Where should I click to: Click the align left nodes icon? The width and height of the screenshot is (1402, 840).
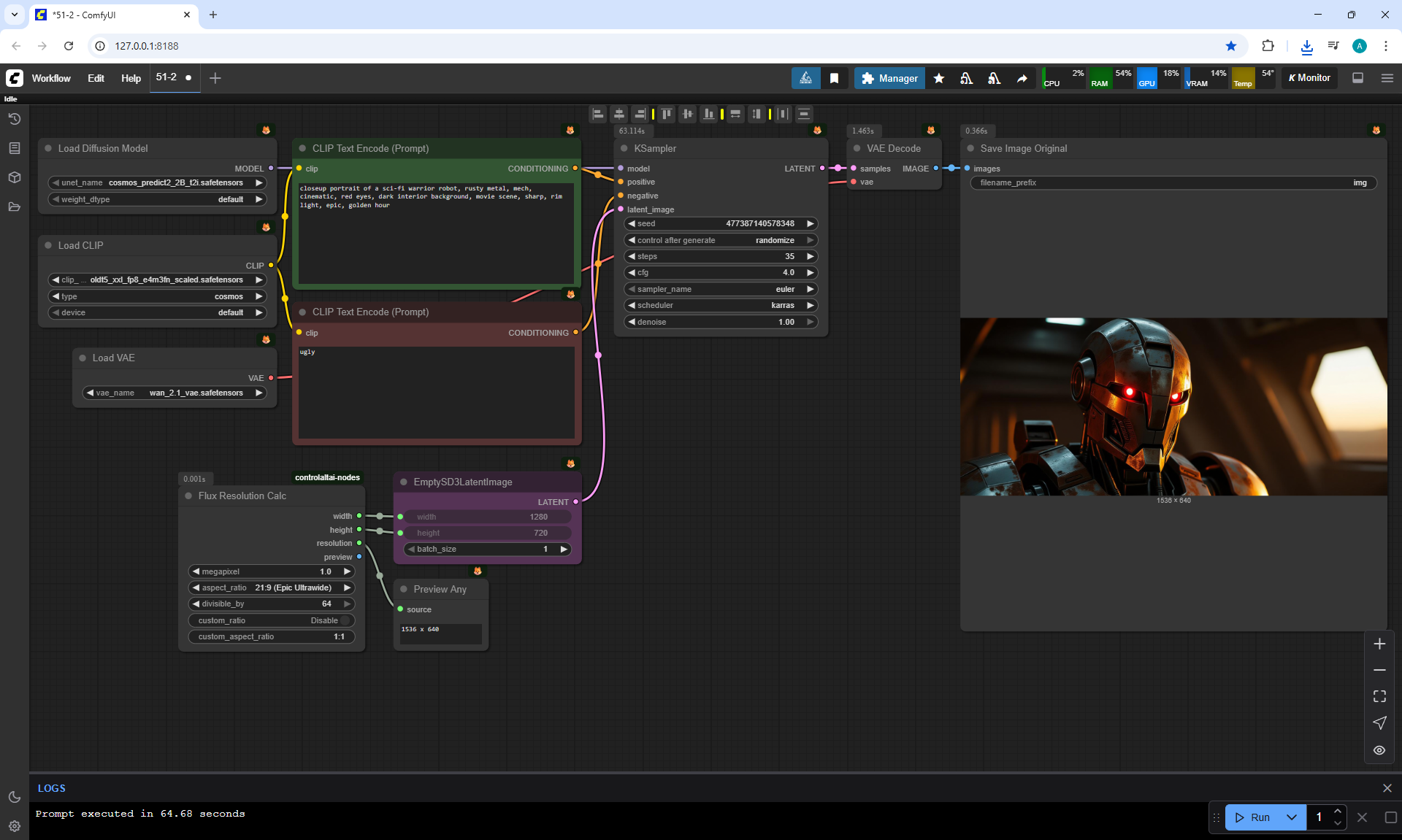598,114
